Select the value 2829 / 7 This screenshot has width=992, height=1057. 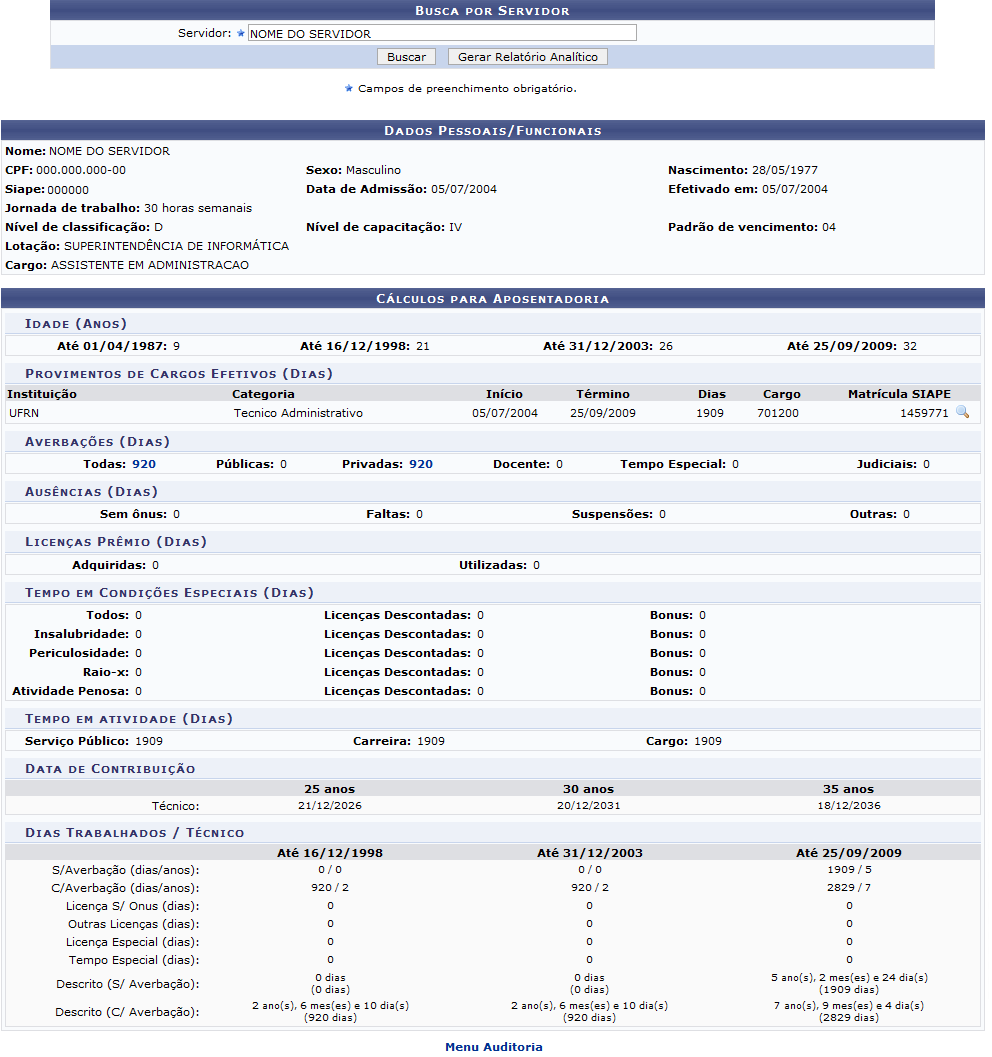pos(849,888)
